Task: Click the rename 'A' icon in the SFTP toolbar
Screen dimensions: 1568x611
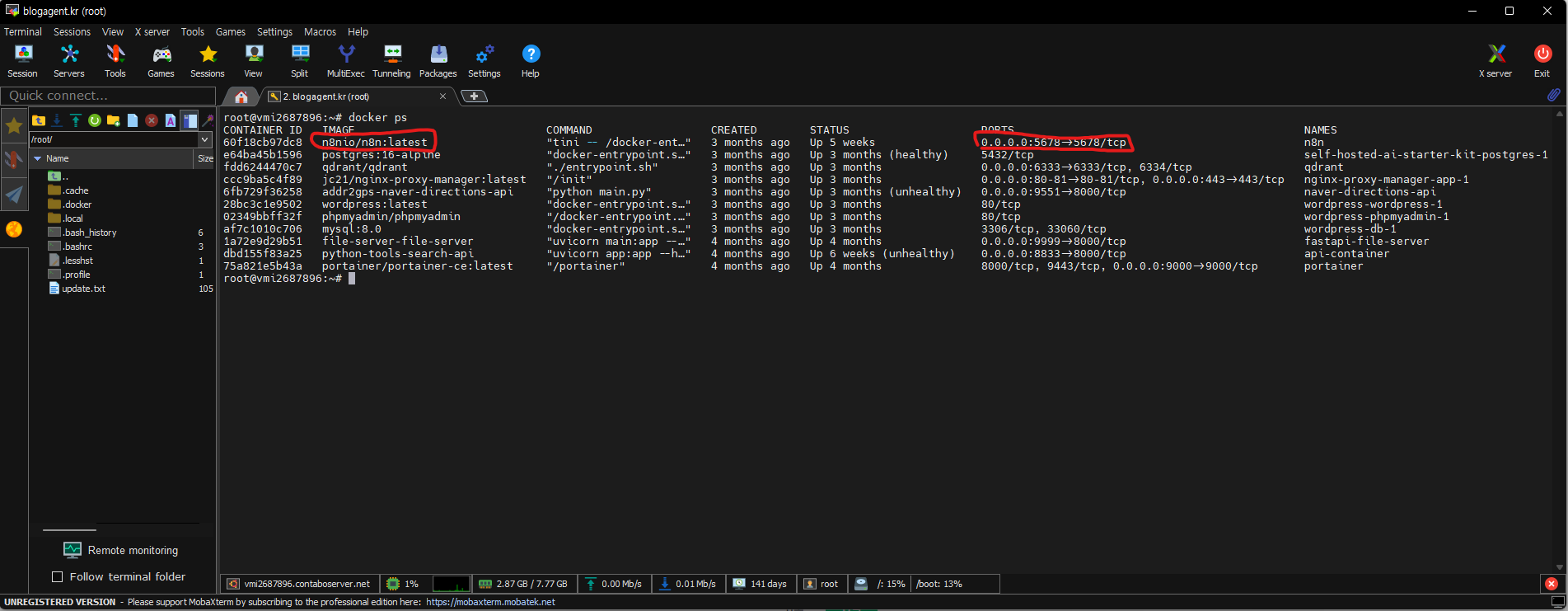Action: click(171, 120)
